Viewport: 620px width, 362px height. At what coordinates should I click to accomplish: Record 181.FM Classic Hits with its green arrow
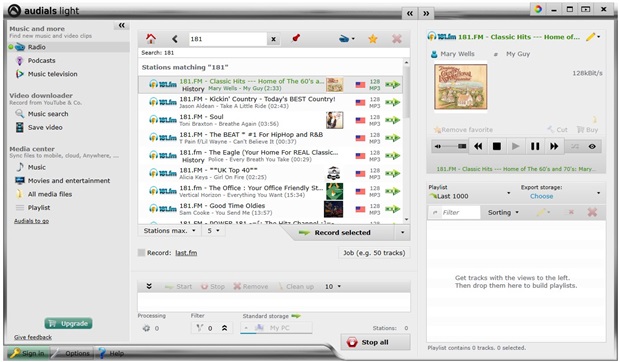393,85
